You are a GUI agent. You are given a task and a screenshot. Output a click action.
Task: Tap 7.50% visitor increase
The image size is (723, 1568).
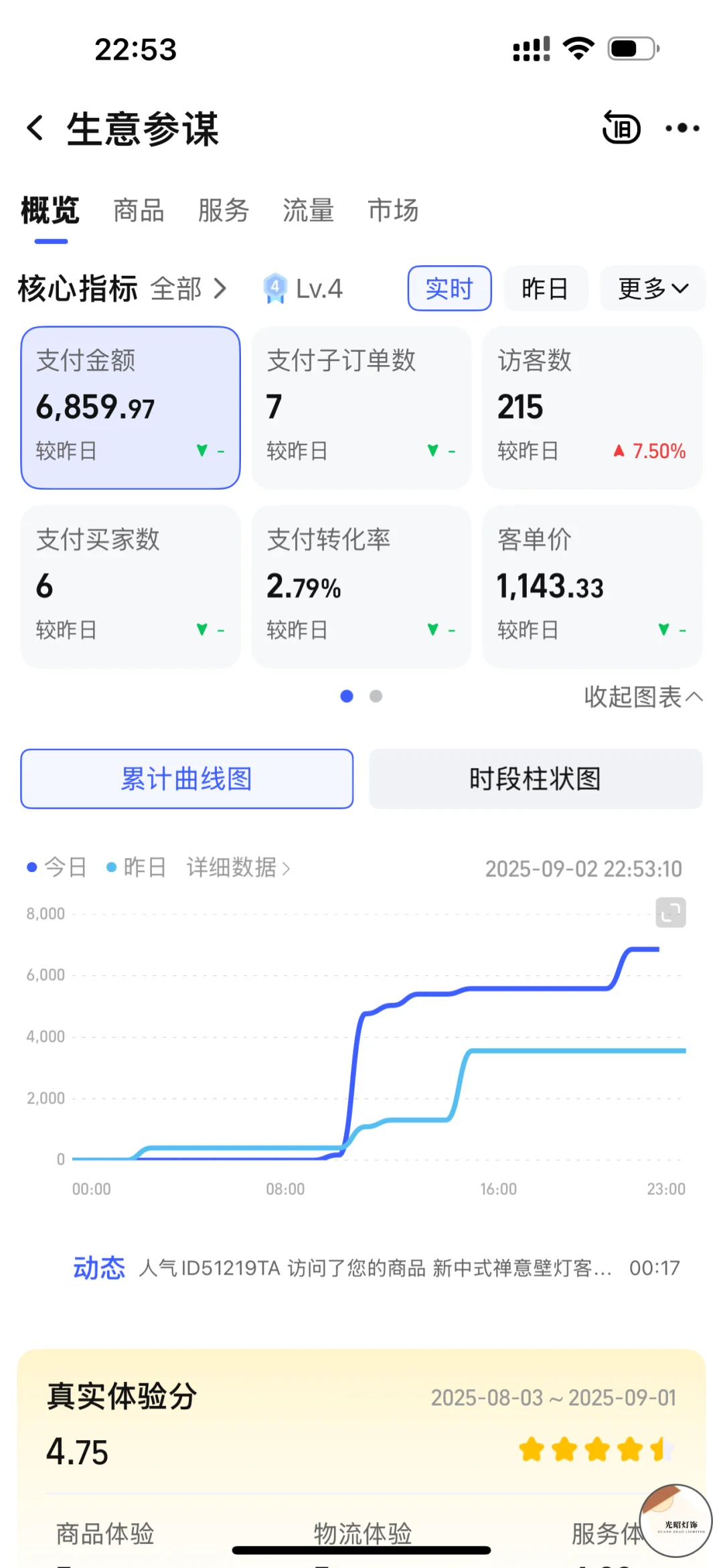point(650,451)
